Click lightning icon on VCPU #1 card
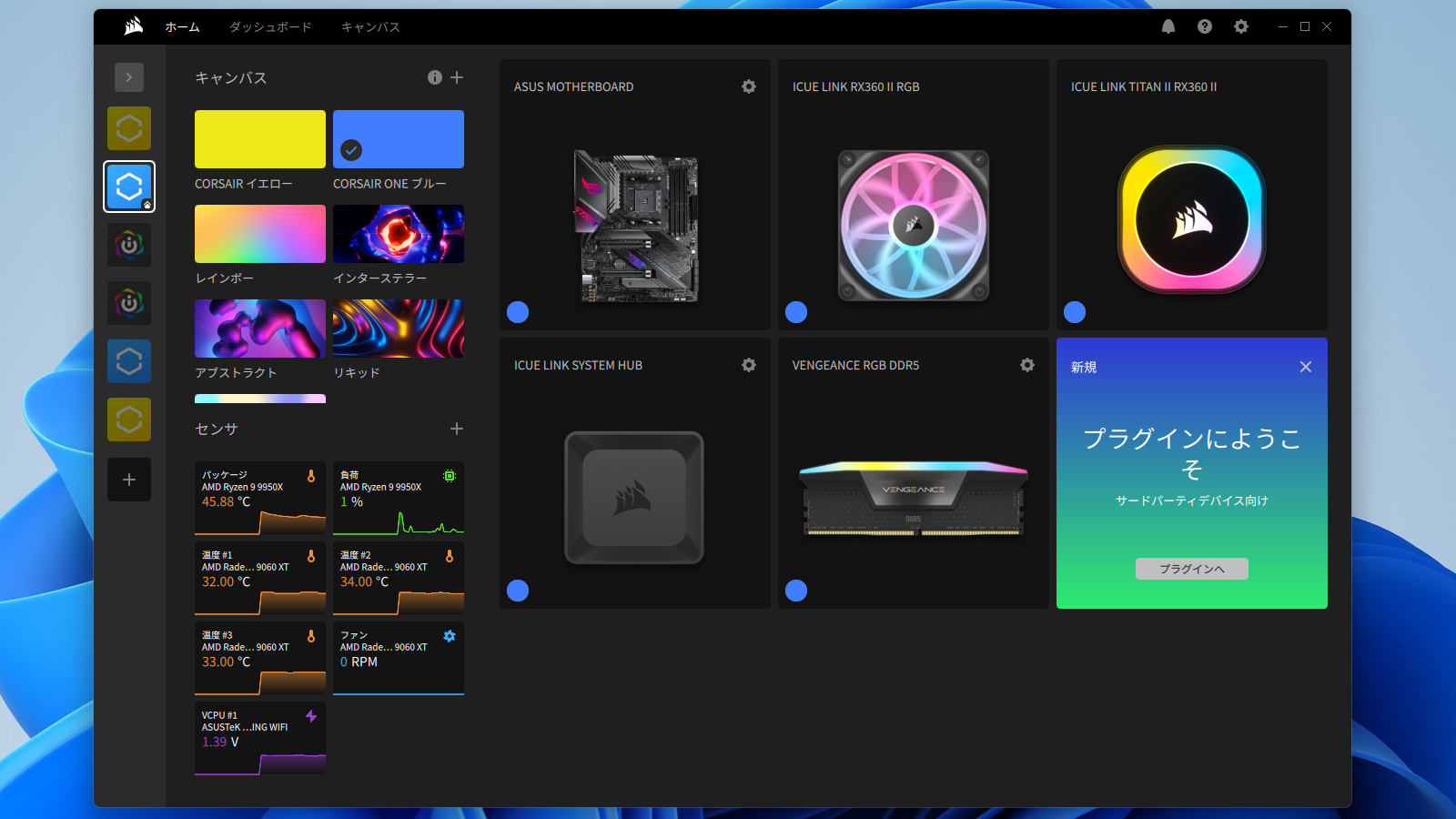The height and width of the screenshot is (819, 1456). tap(311, 716)
